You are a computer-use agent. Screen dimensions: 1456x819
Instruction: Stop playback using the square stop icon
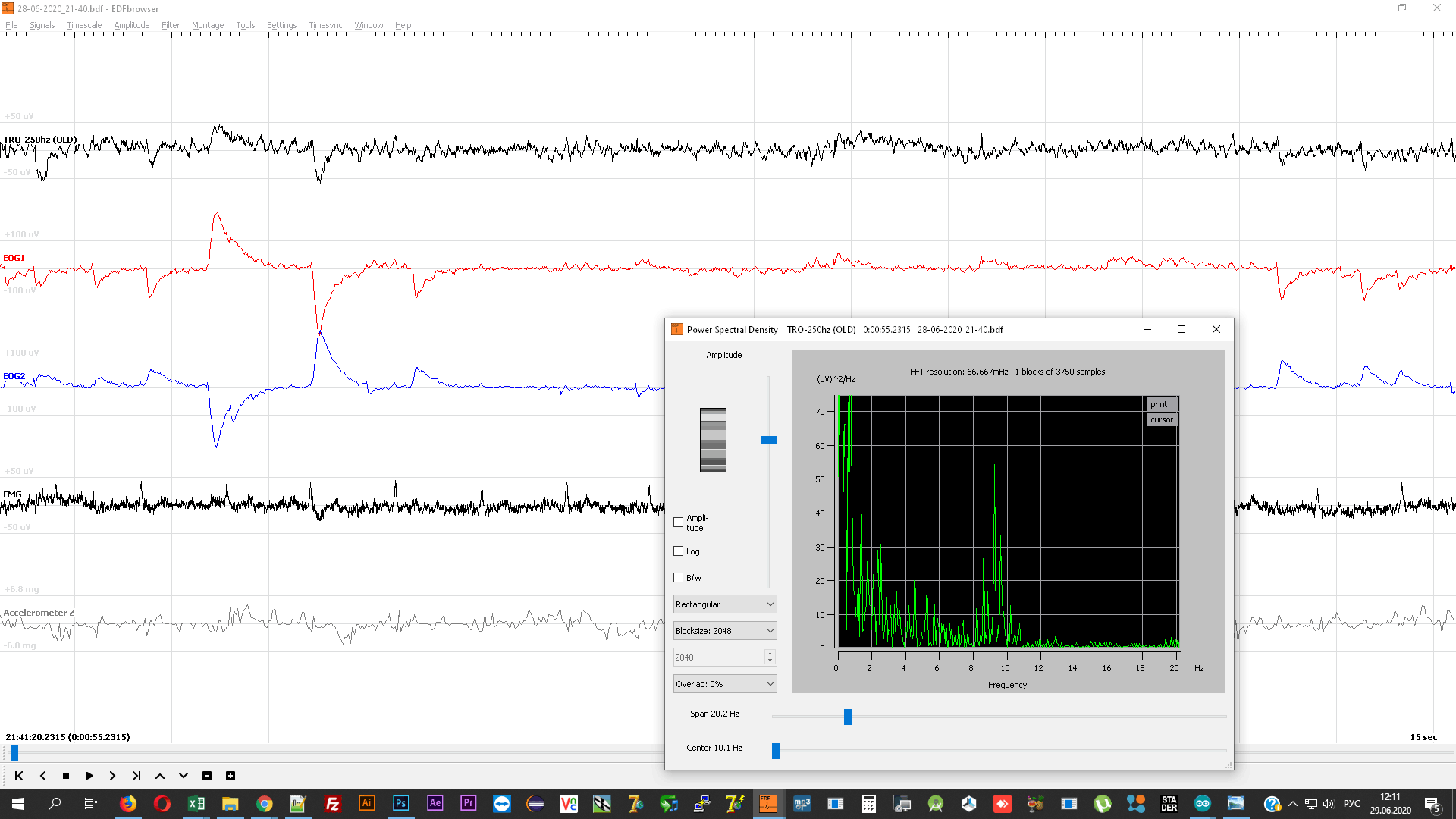66,776
